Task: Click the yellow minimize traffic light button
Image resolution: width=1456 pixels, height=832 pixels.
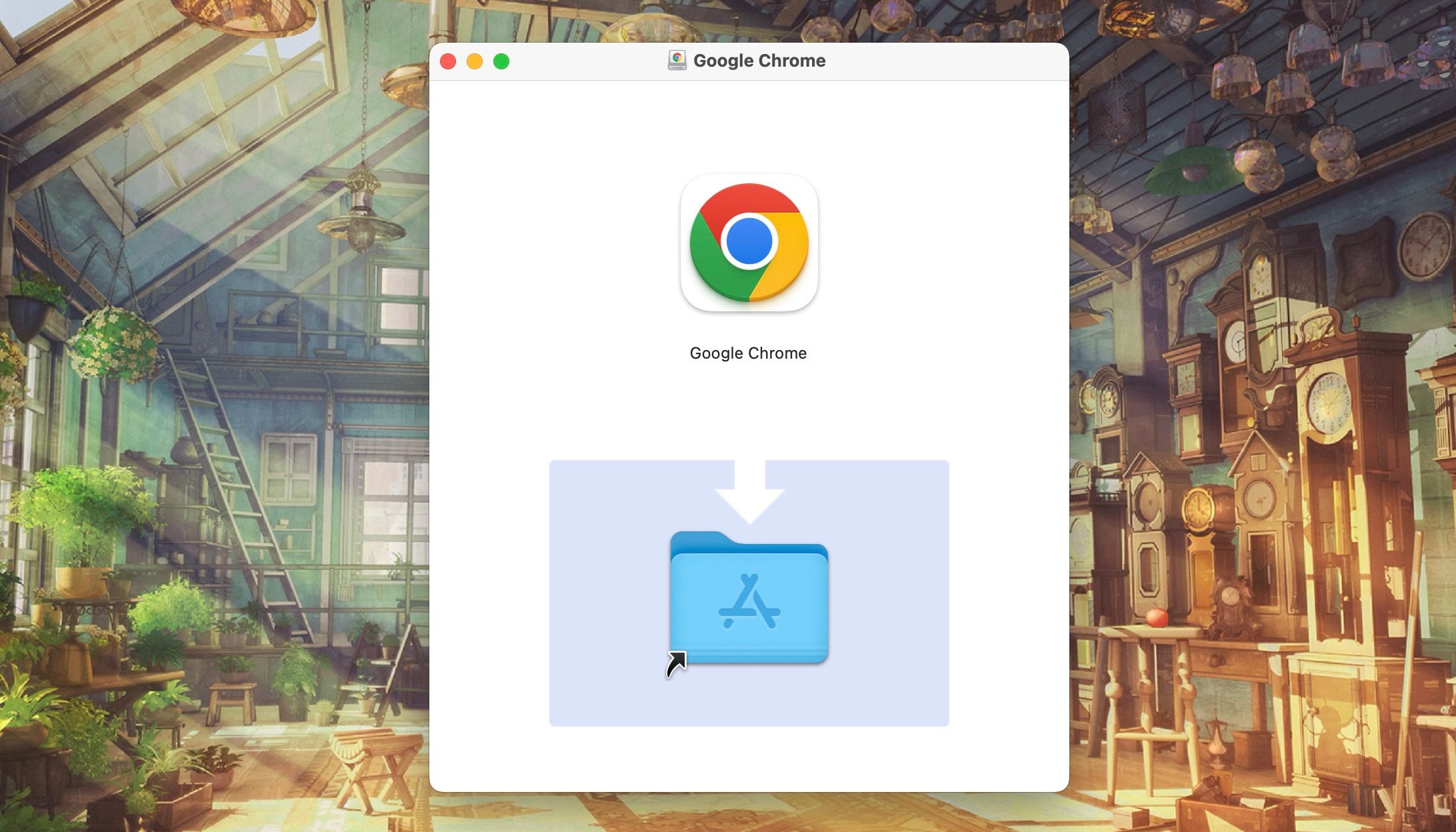Action: 475,60
